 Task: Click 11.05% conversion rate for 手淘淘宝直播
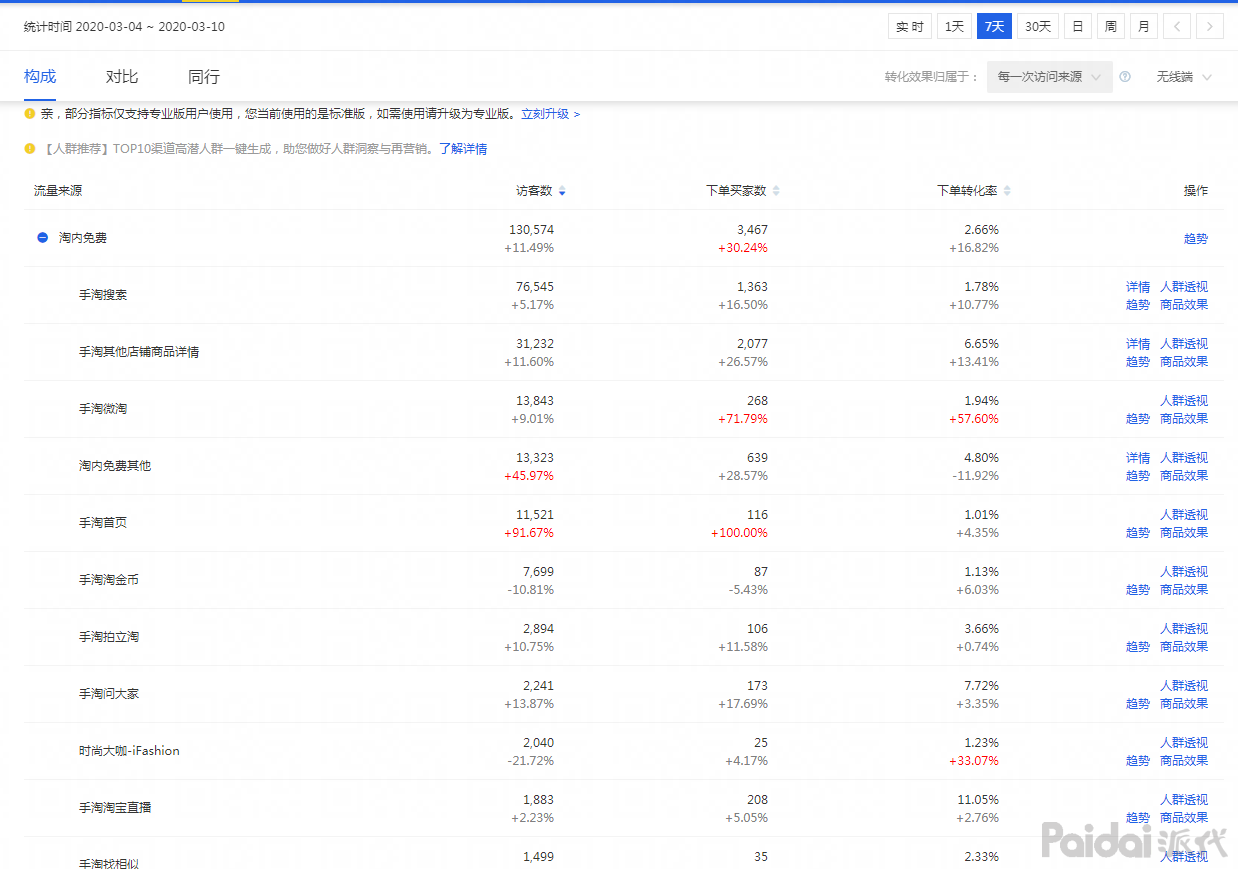click(979, 800)
